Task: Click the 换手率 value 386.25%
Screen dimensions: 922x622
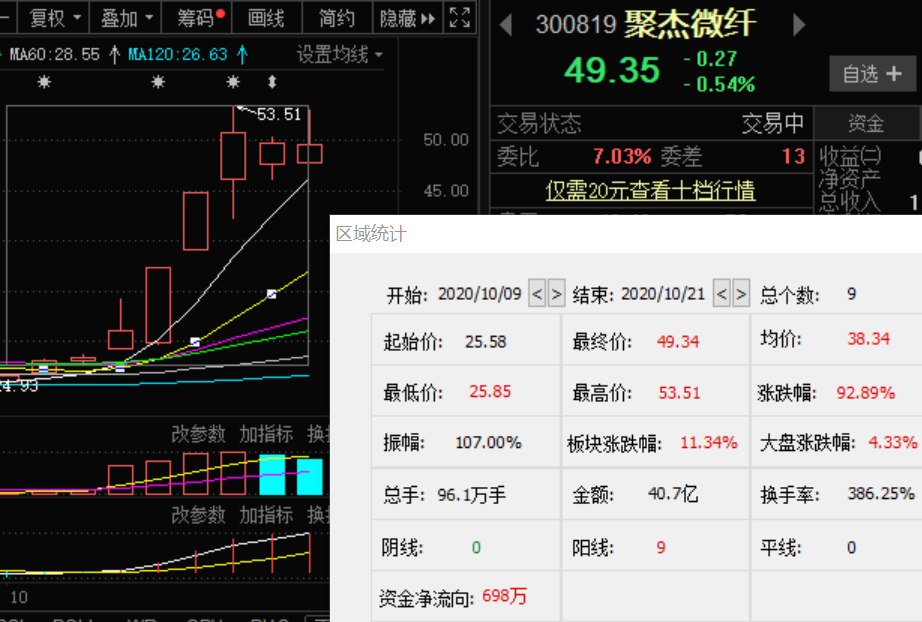Action: [881, 494]
